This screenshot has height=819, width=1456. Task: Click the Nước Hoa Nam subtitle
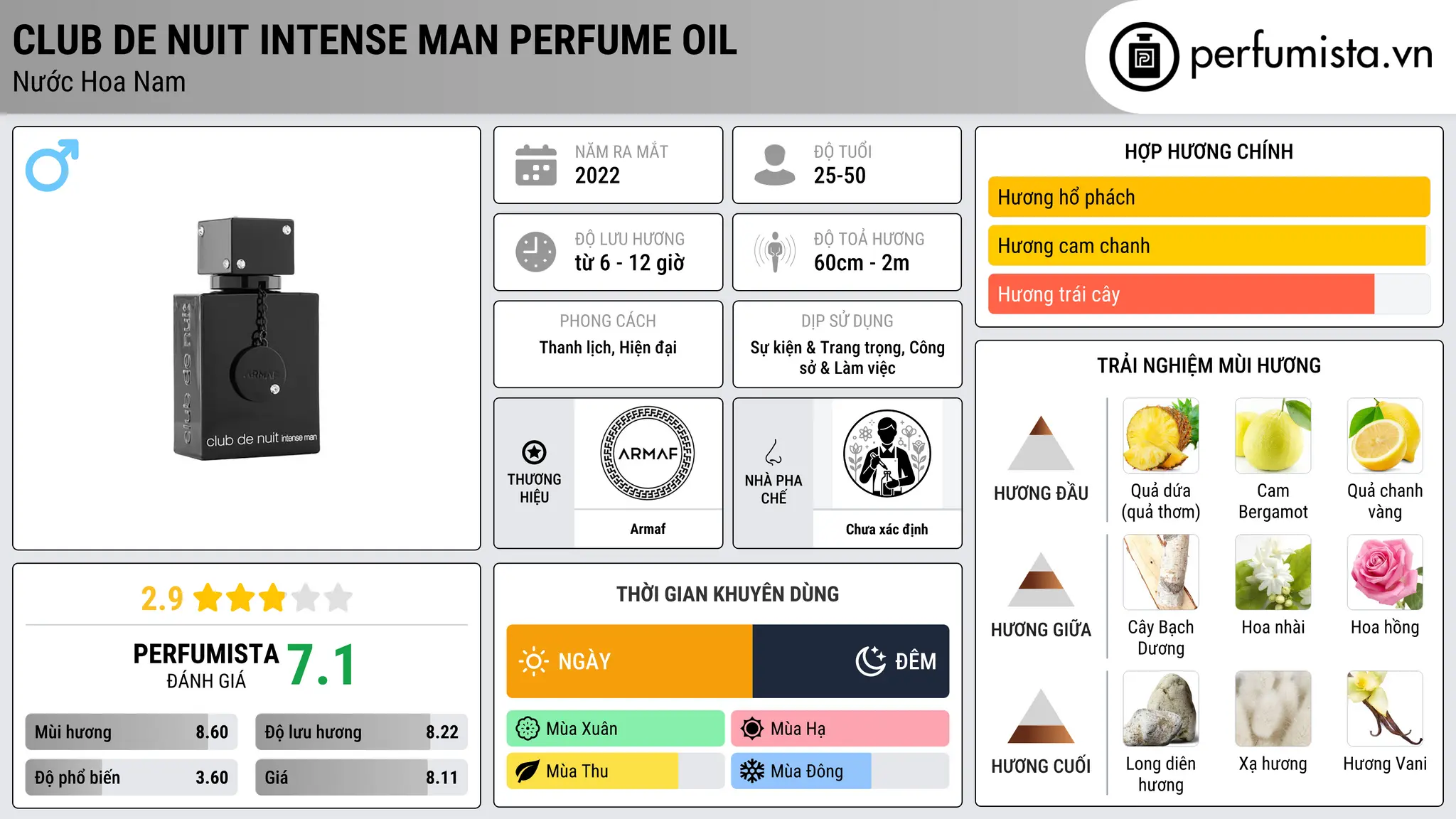click(99, 82)
